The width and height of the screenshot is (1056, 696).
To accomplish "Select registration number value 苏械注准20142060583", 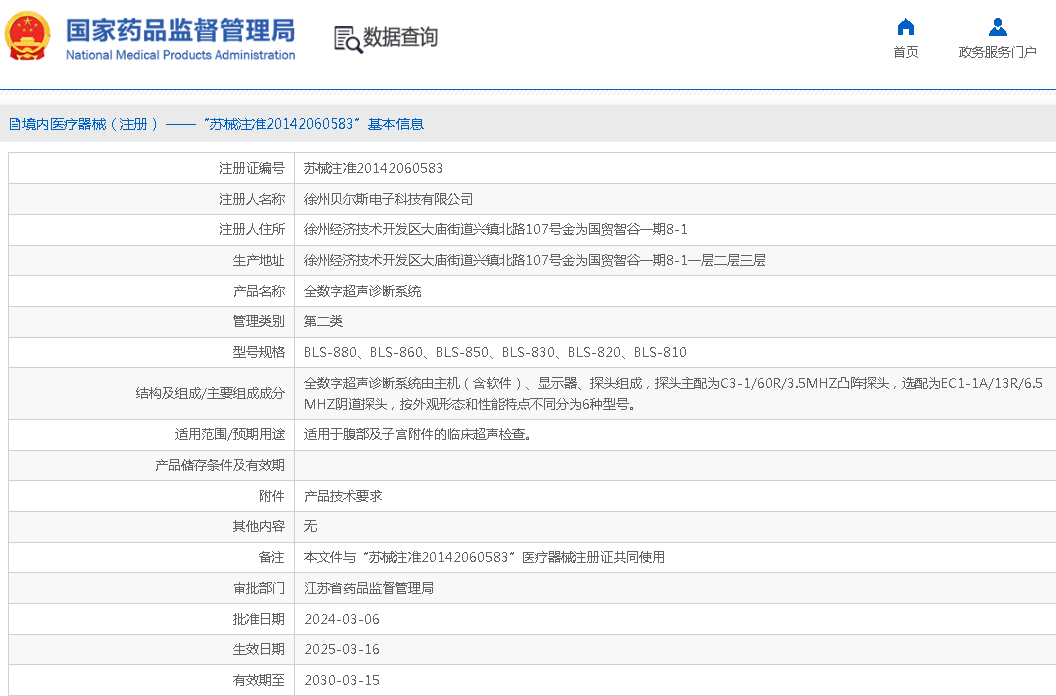I will [x=373, y=169].
